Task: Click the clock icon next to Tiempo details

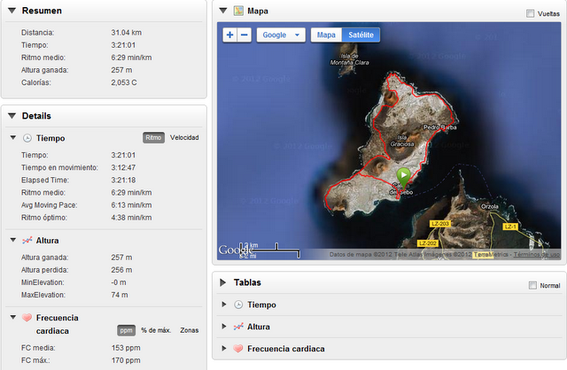Action: coord(27,138)
